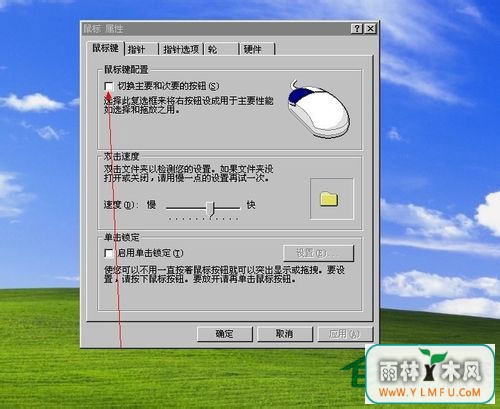Click the "?" help button in title bar
The image size is (500, 409).
(357, 29)
